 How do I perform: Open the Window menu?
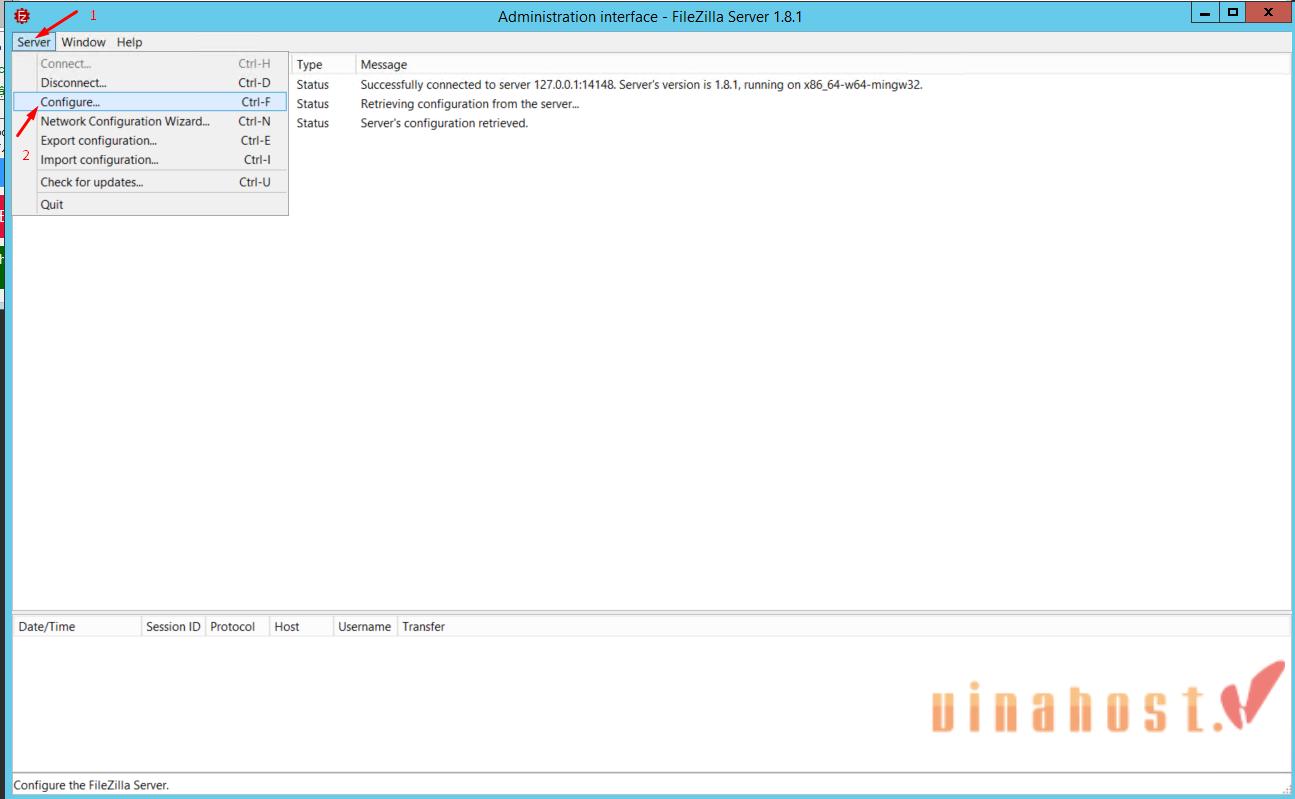pyautogui.click(x=83, y=42)
